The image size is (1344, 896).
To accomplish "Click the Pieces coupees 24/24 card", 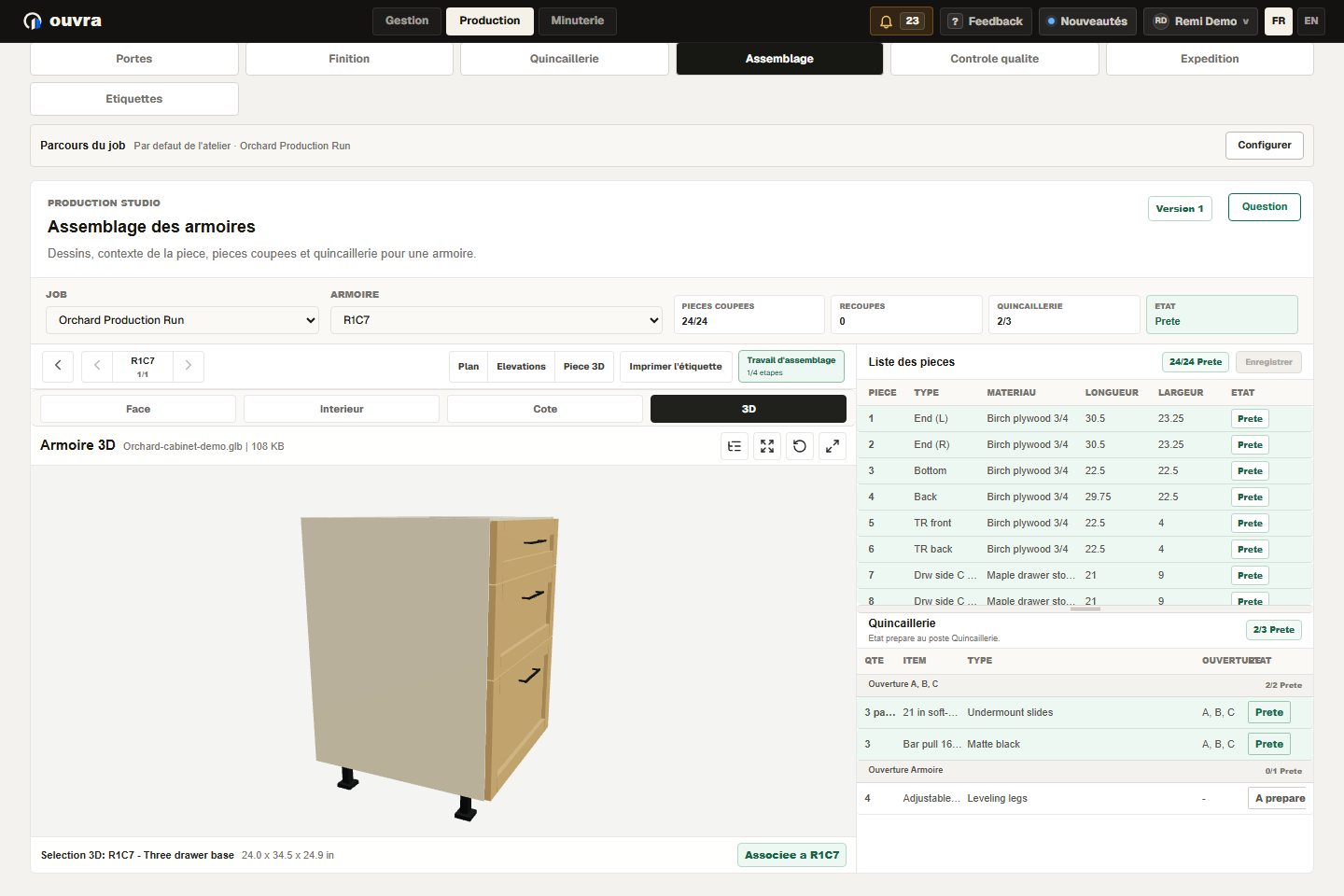I will 749,315.
